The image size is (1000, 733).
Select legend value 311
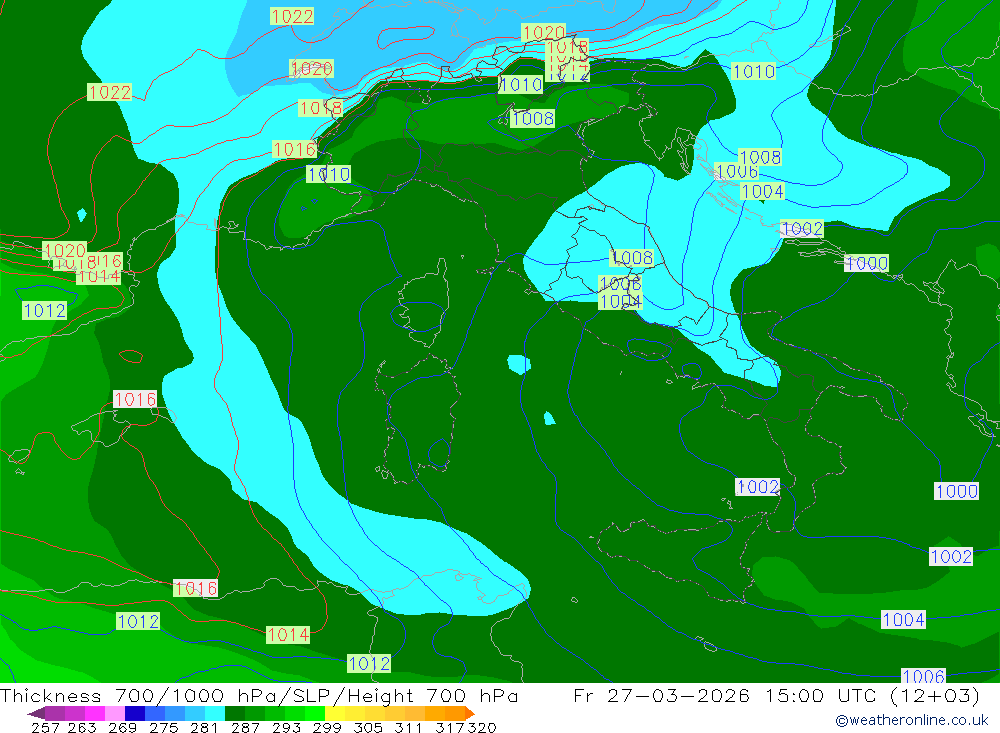point(408,727)
